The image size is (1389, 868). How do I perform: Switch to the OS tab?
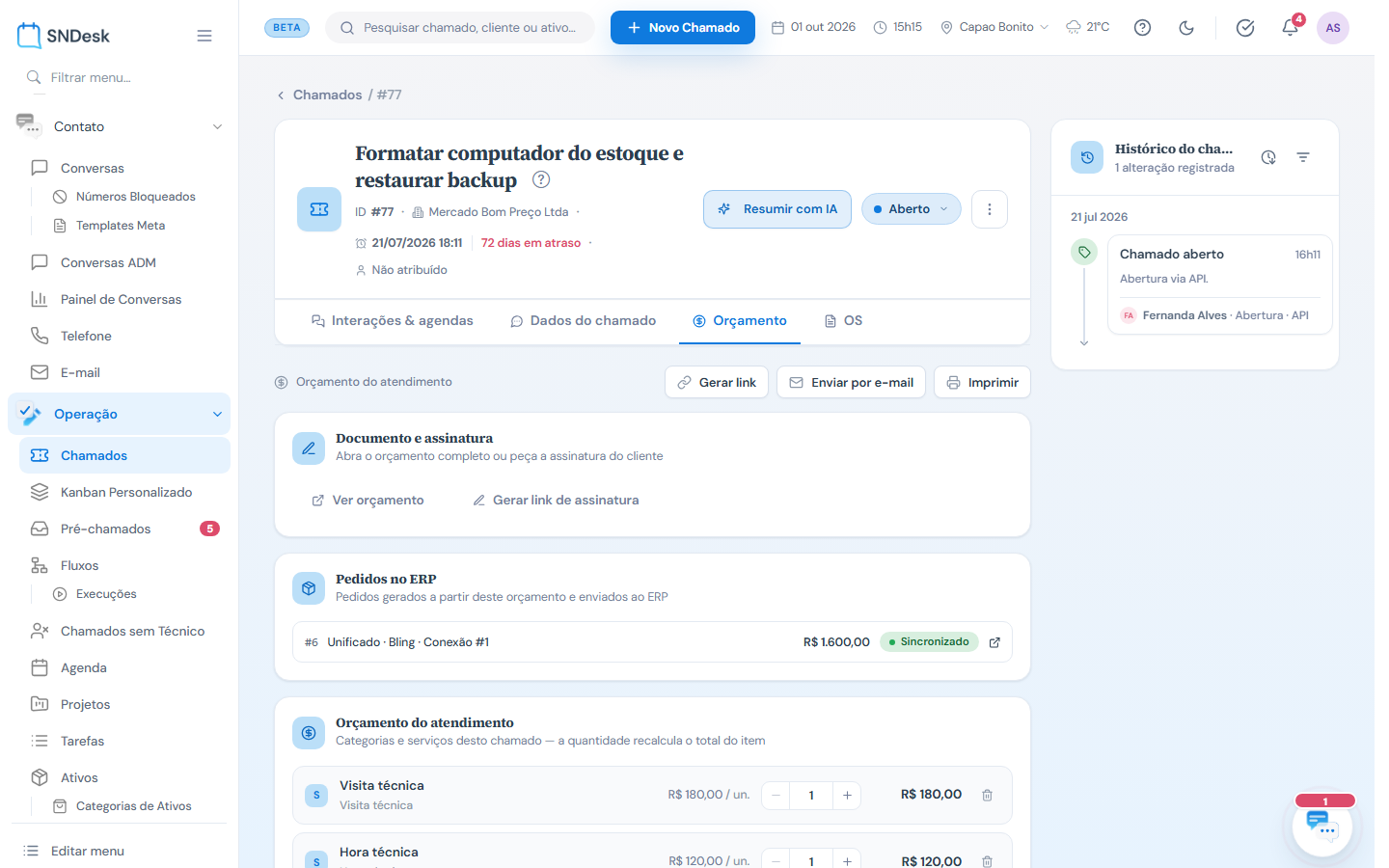843,321
